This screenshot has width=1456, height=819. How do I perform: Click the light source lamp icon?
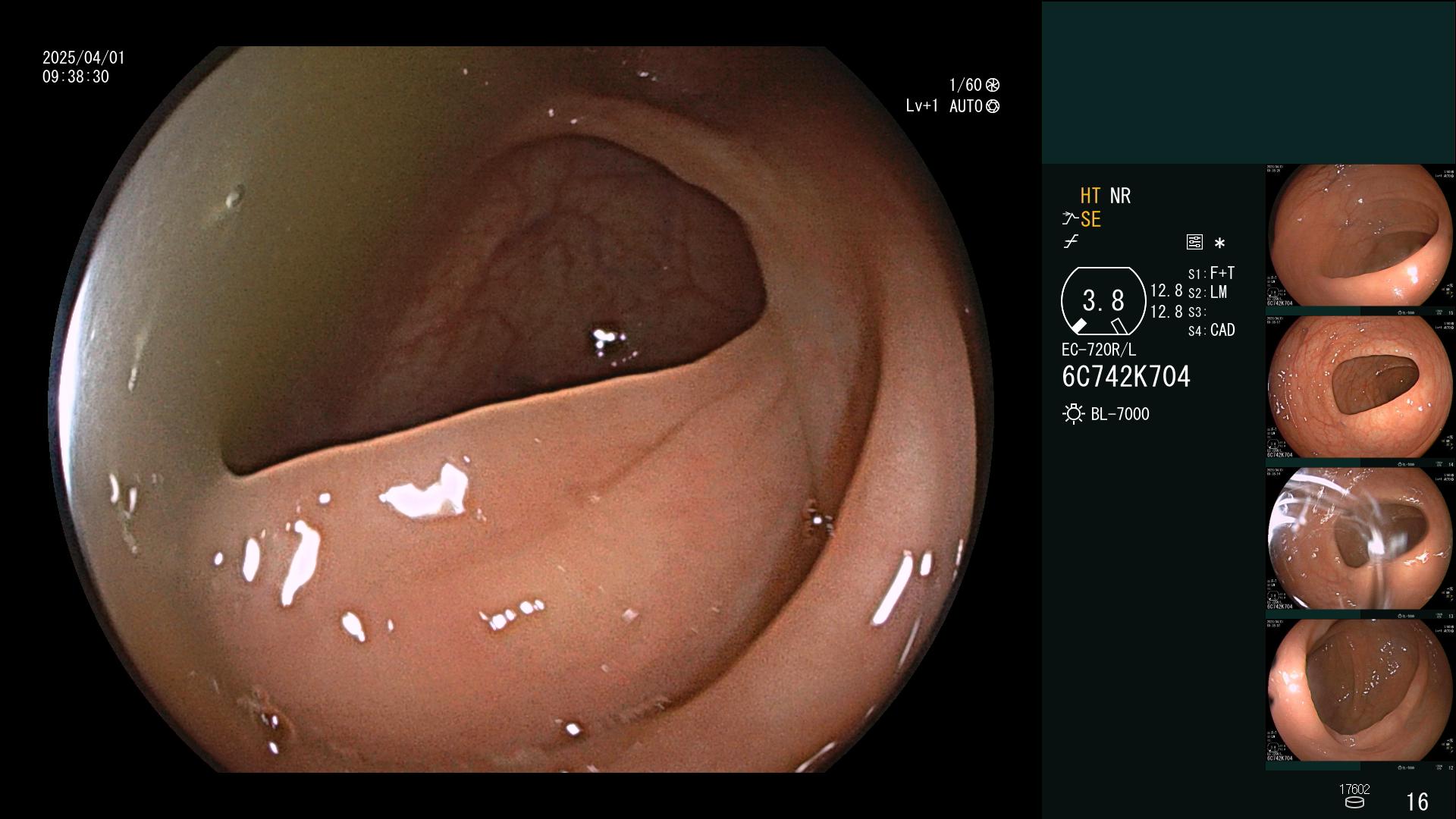coord(1073,414)
